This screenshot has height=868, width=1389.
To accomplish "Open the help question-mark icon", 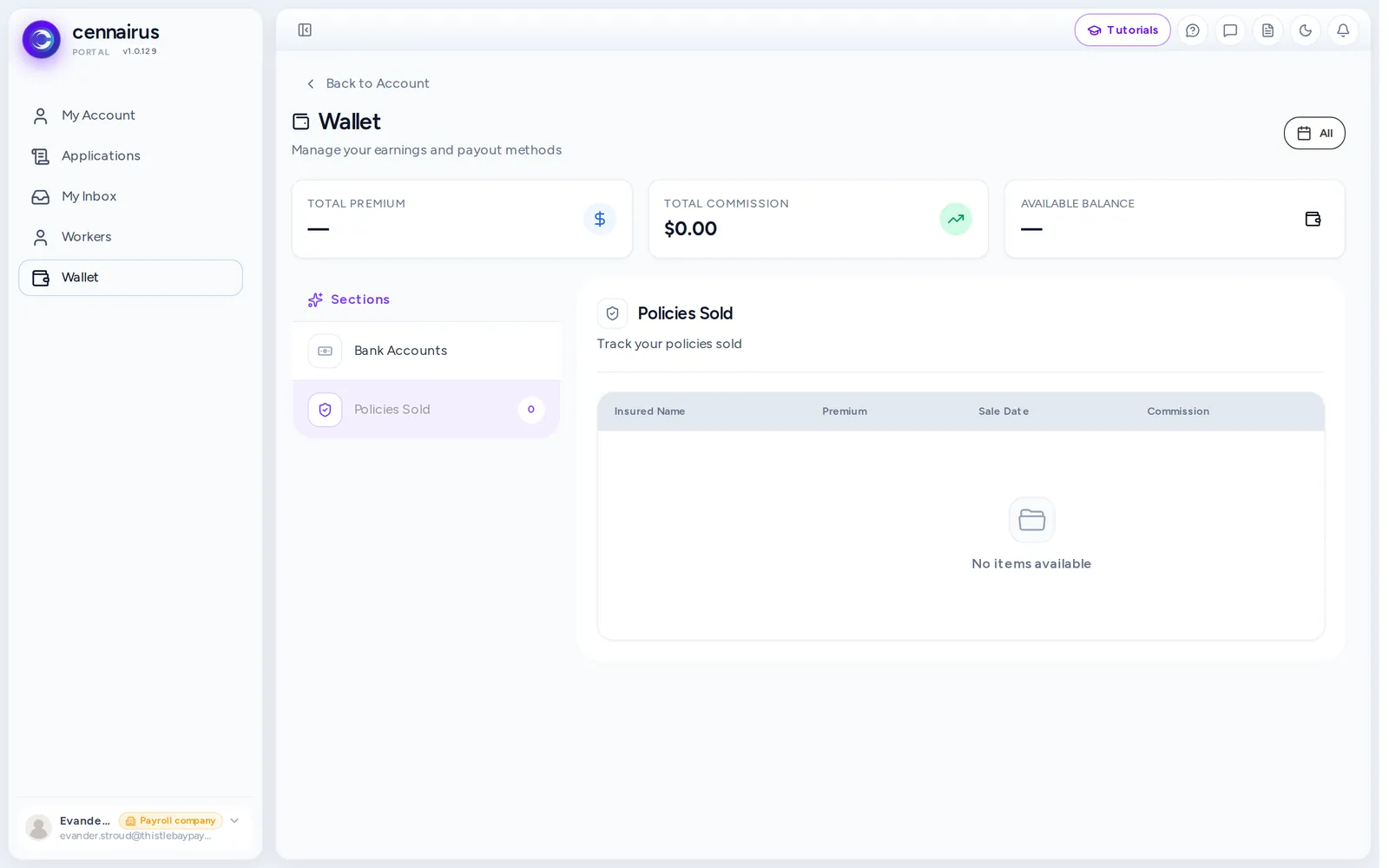I will 1193,30.
